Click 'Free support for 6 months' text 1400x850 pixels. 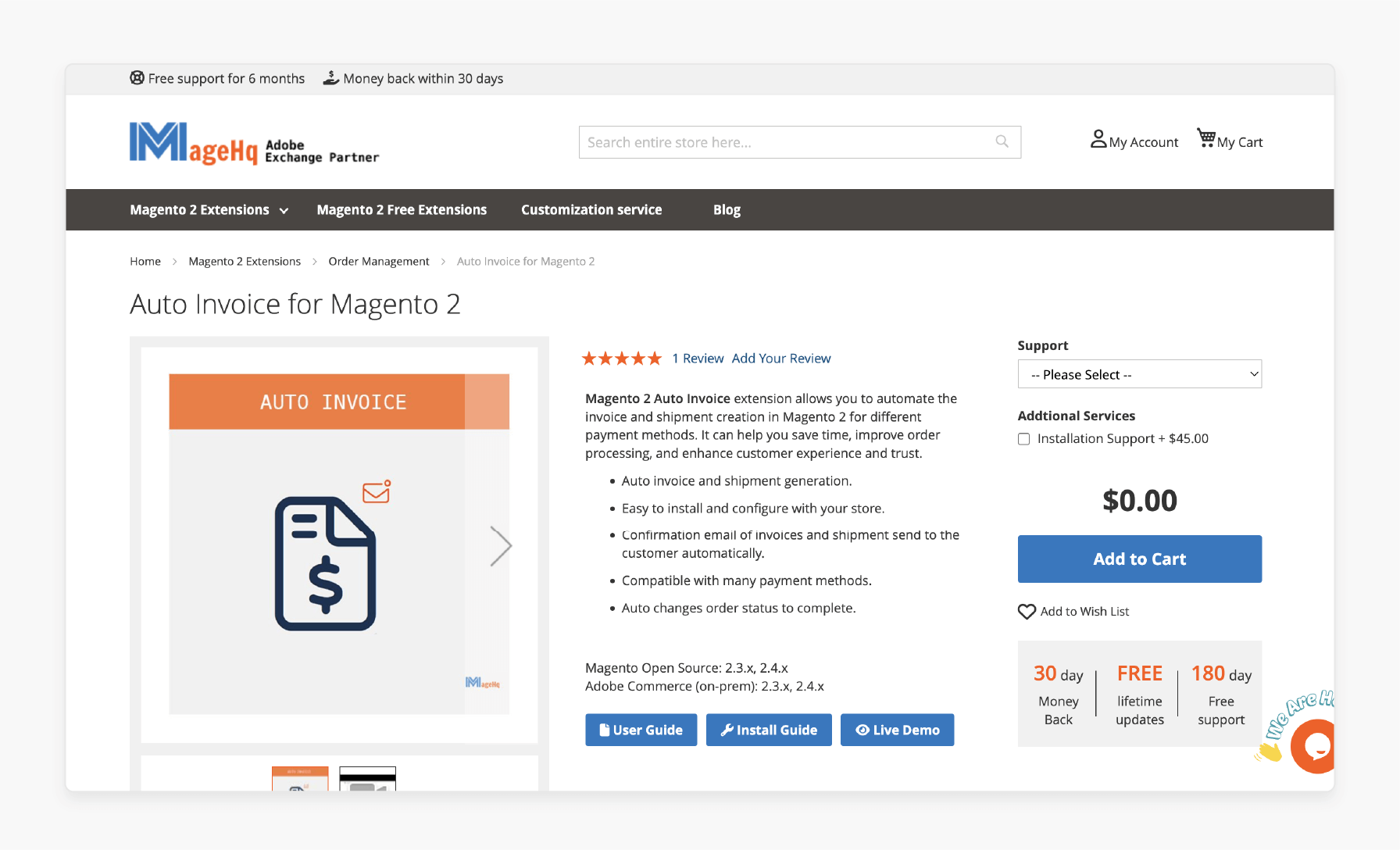(227, 79)
